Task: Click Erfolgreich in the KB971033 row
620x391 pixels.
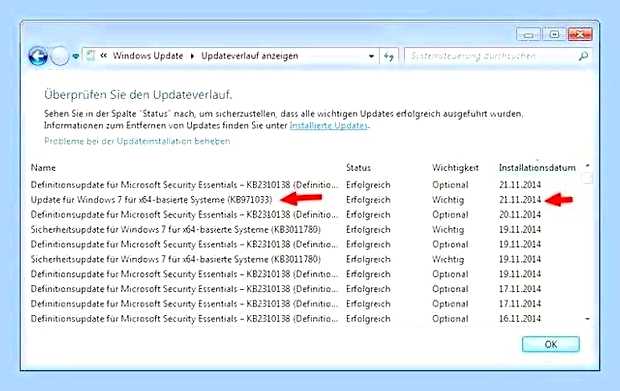Action: tap(368, 200)
